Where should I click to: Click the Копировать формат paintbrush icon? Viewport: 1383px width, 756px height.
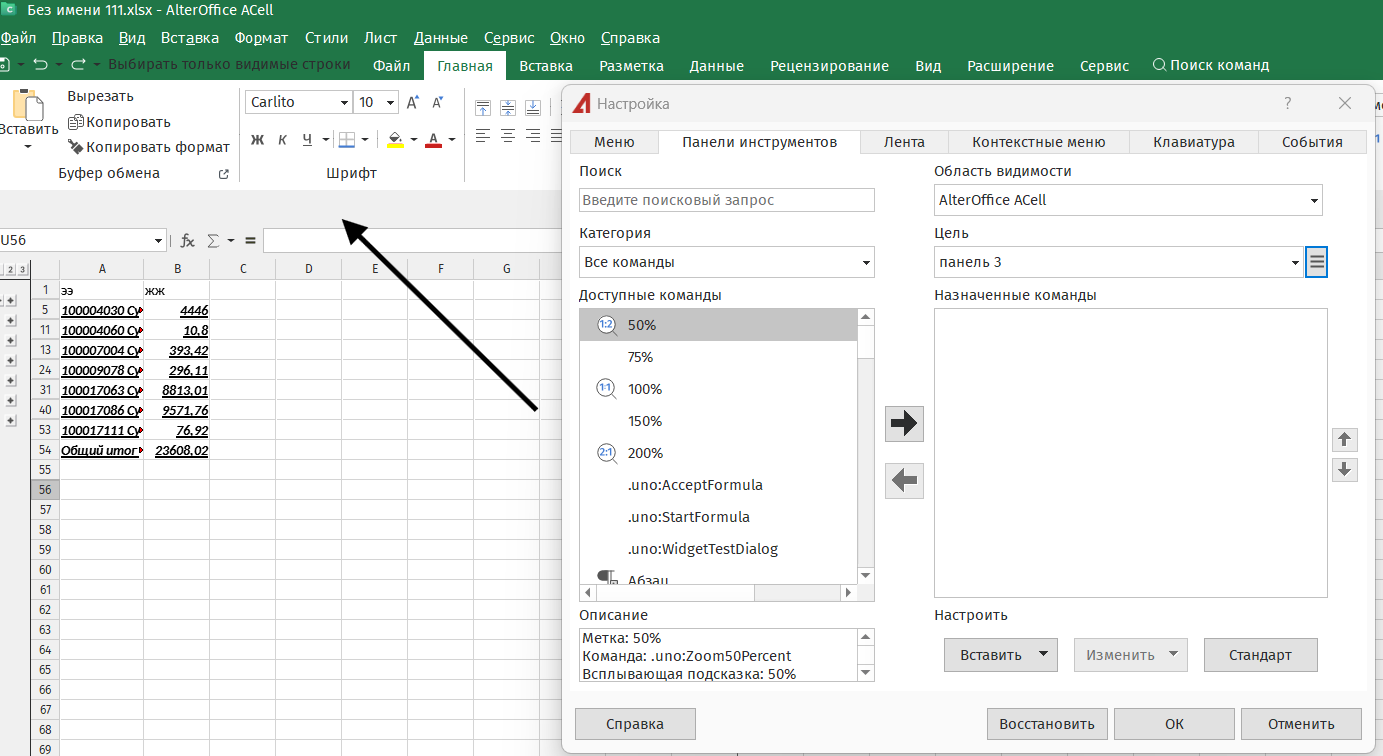(75, 147)
